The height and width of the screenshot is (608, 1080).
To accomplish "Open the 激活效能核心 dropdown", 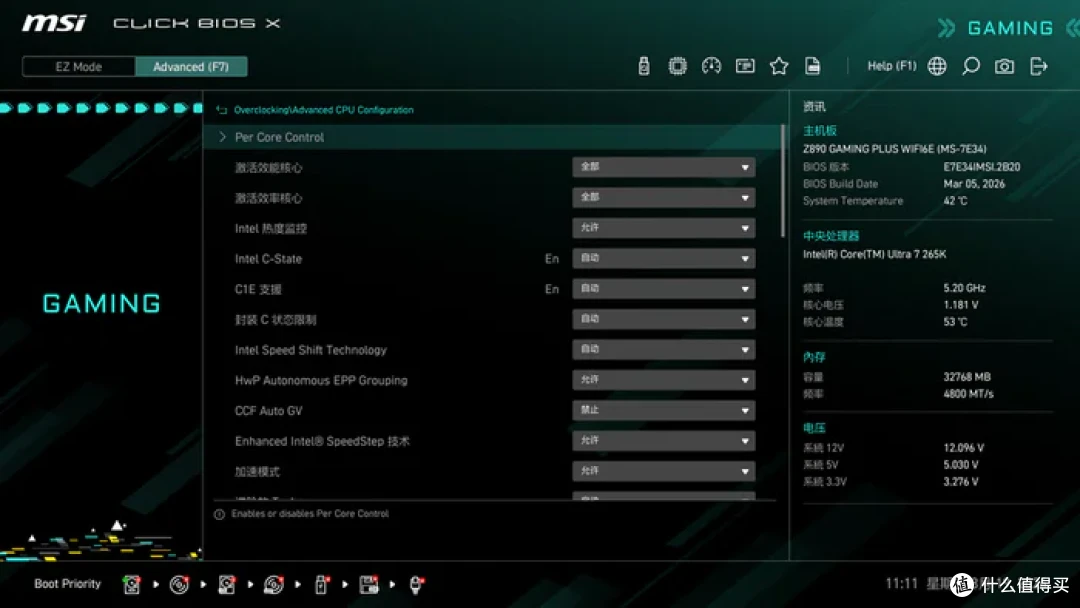I will pyautogui.click(x=663, y=167).
